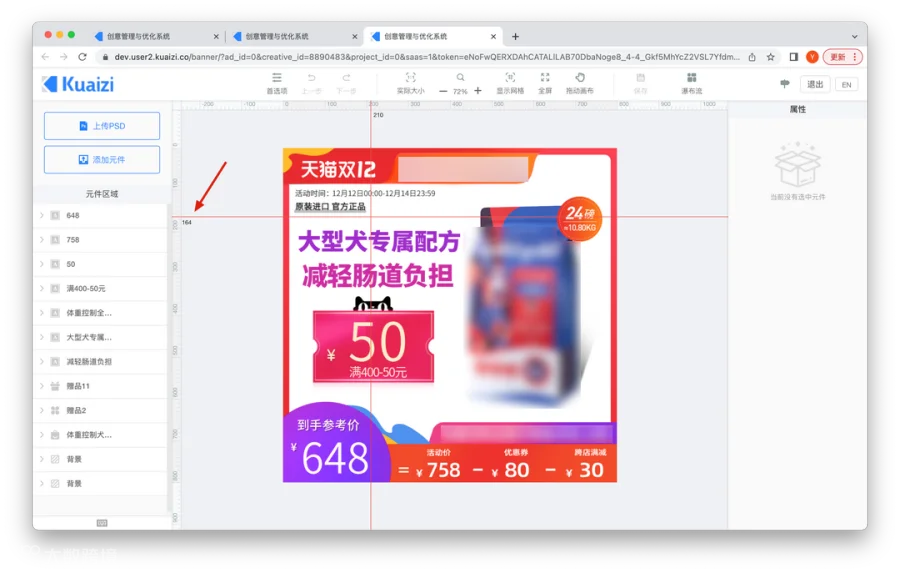900x573 pixels.
Task: Click the browser address bar URL
Action: click(426, 57)
